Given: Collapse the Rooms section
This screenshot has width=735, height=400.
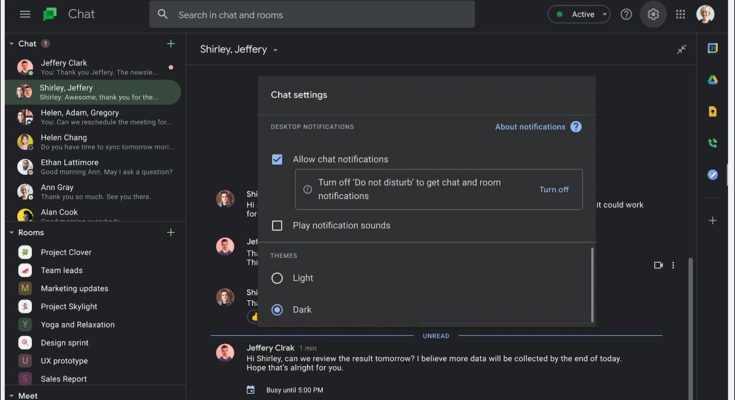Looking at the screenshot, I should point(11,232).
